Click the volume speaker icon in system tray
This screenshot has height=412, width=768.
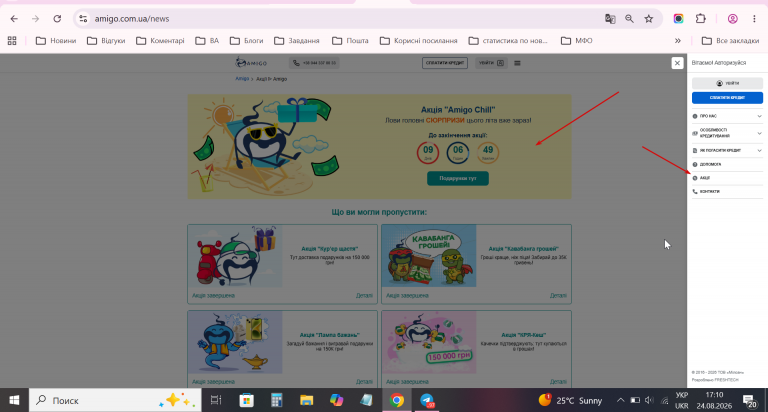pyautogui.click(x=649, y=400)
